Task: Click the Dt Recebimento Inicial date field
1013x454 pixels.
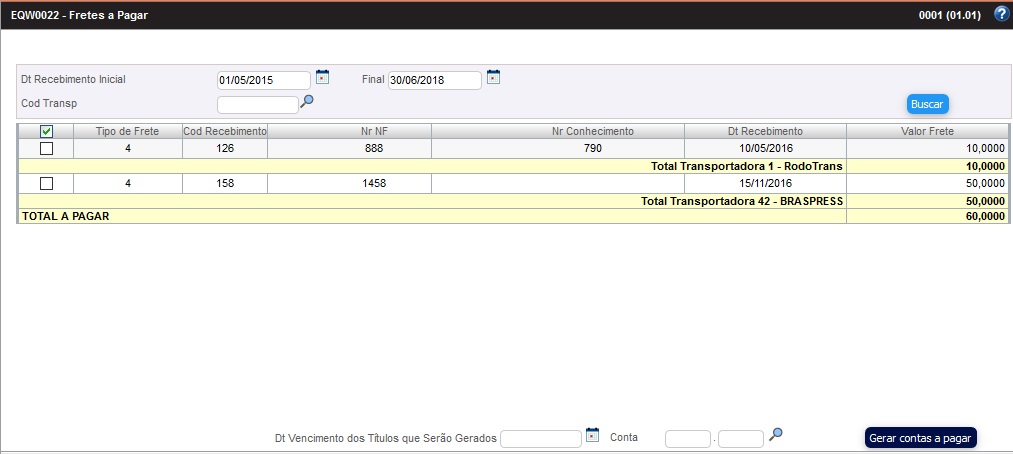Action: tap(263, 81)
